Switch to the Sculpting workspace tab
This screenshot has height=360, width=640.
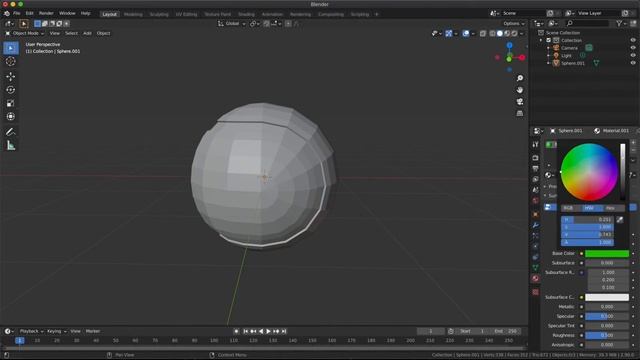159,14
